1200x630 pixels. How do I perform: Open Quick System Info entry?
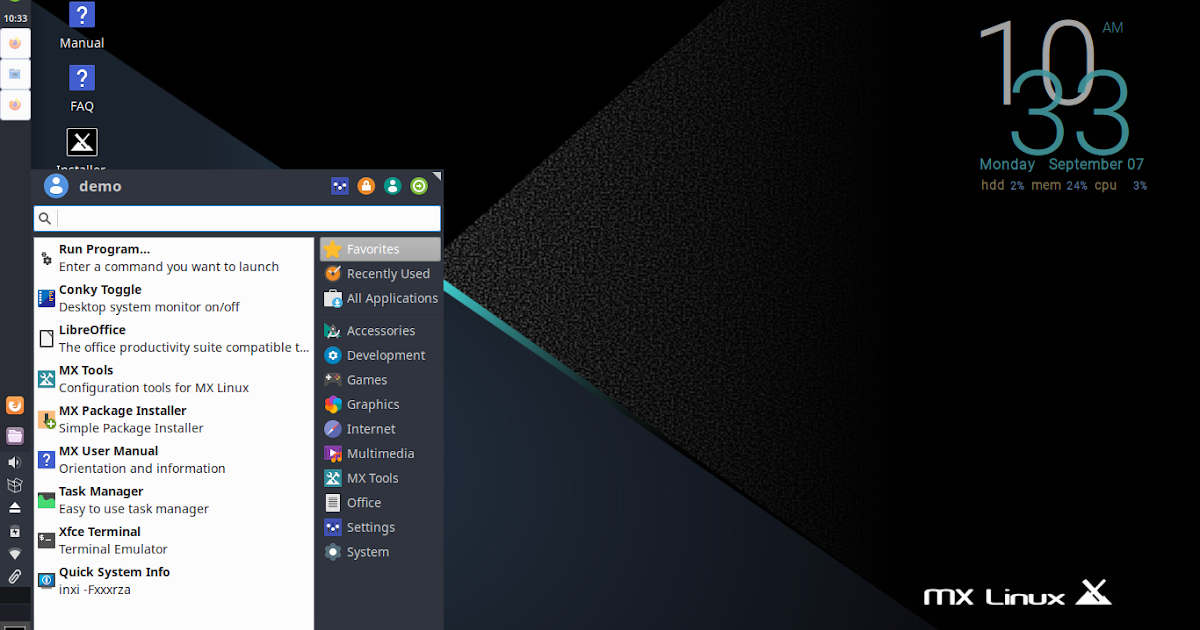pyautogui.click(x=173, y=580)
